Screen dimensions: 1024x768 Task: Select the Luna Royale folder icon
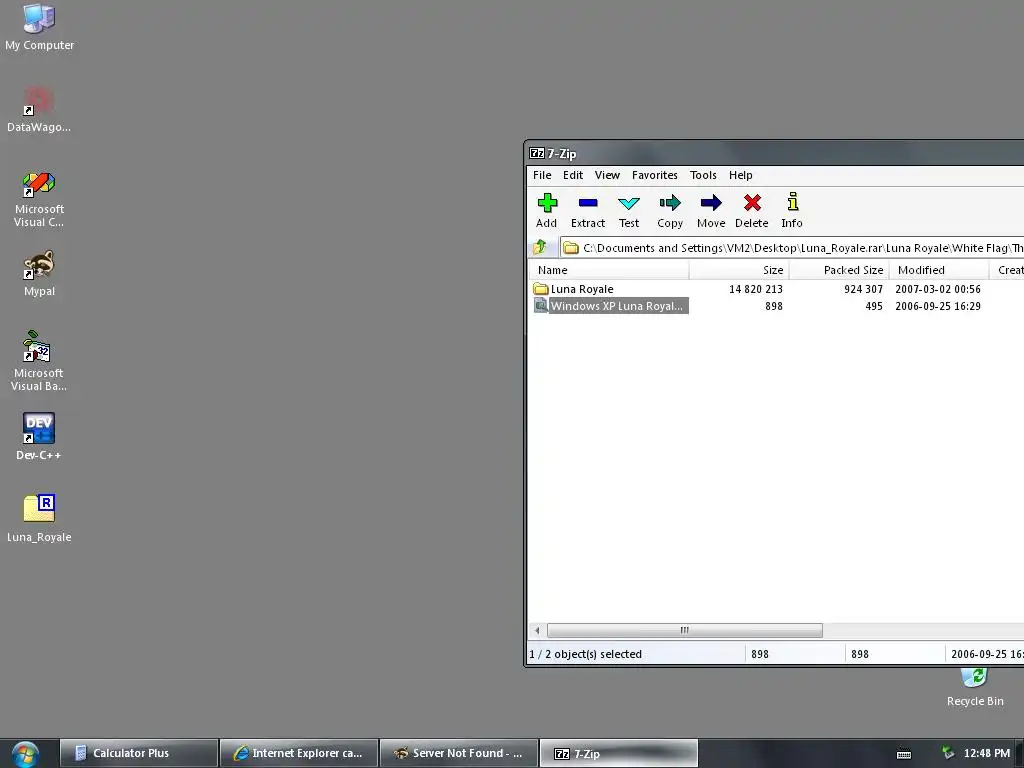pos(540,289)
